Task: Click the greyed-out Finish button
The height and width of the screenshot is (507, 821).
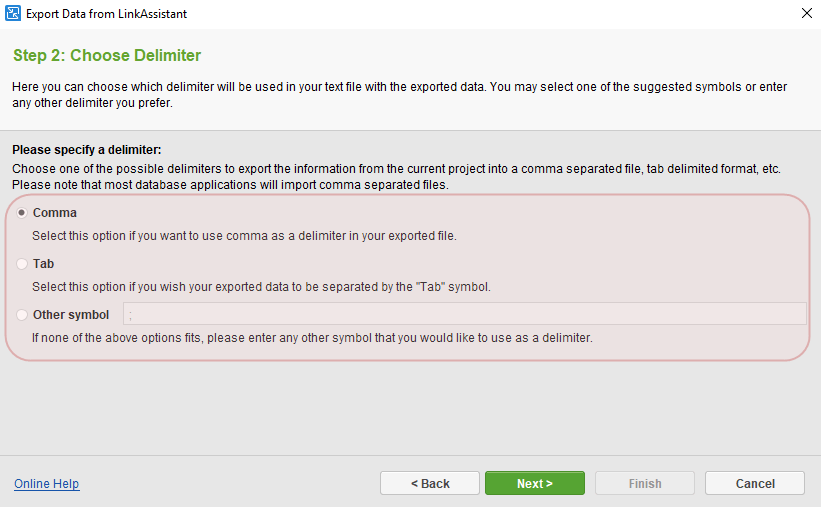Action: 645,484
